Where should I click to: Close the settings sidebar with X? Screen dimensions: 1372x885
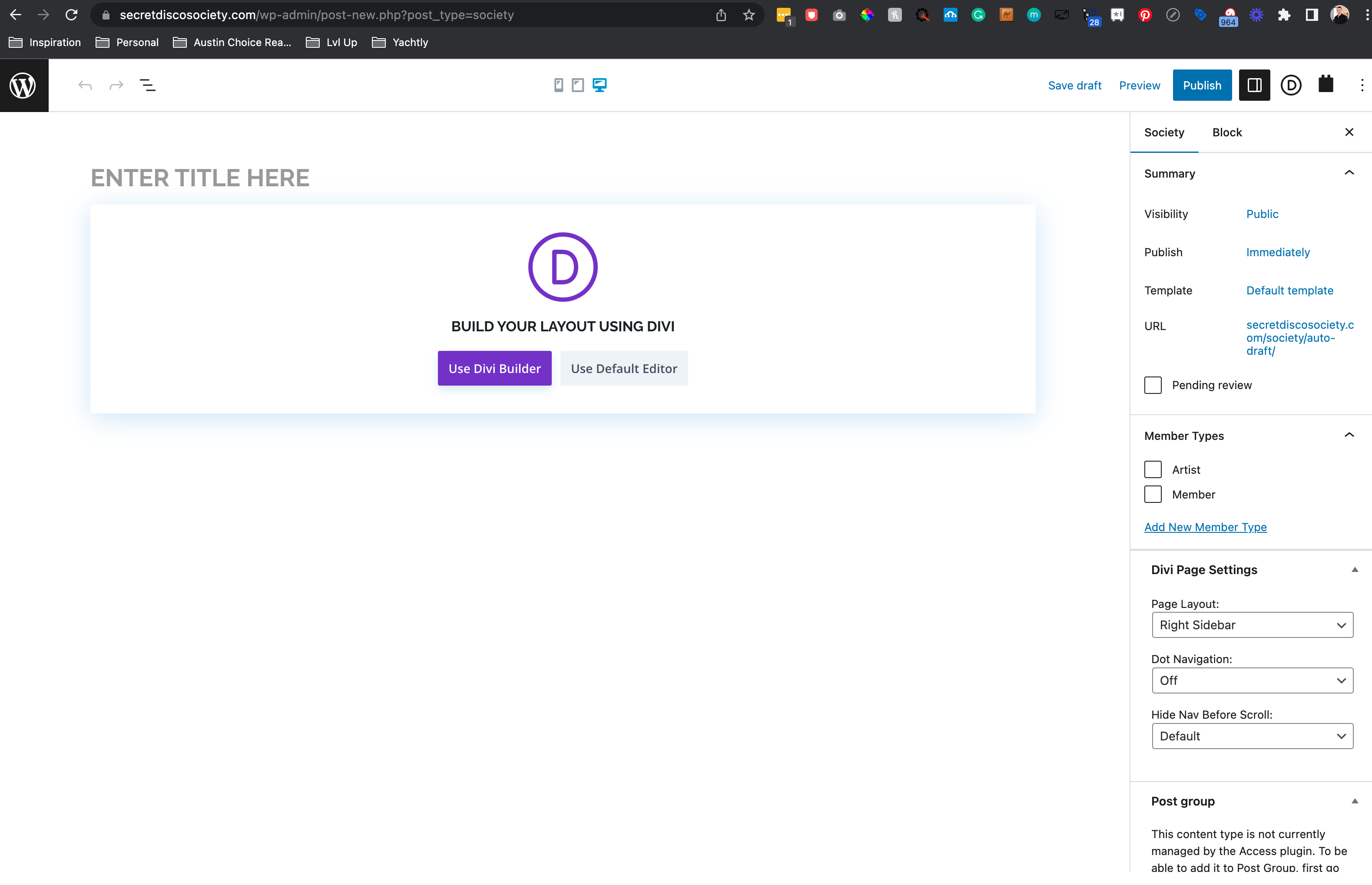(1349, 132)
